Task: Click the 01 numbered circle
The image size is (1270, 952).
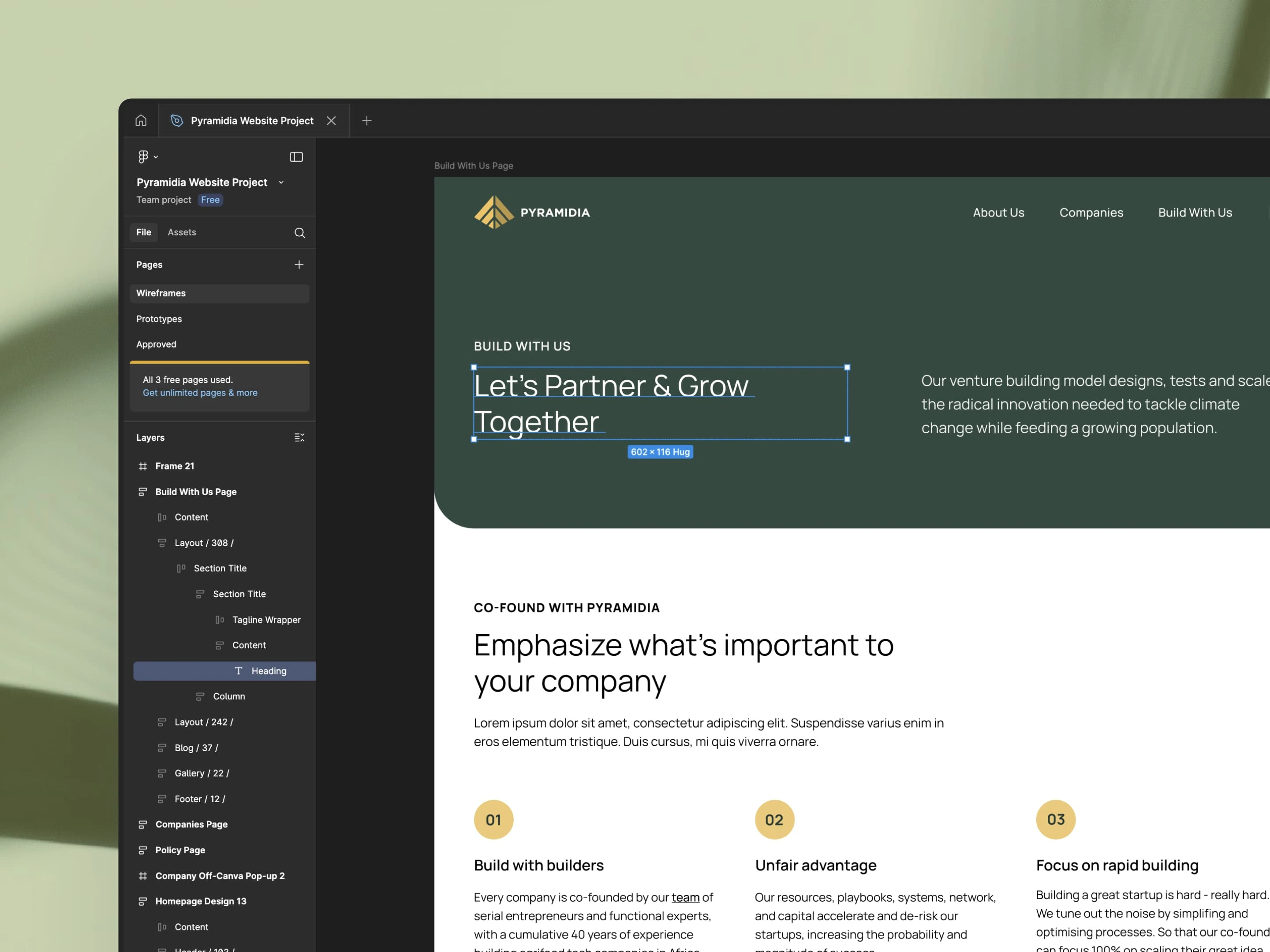Action: click(493, 820)
